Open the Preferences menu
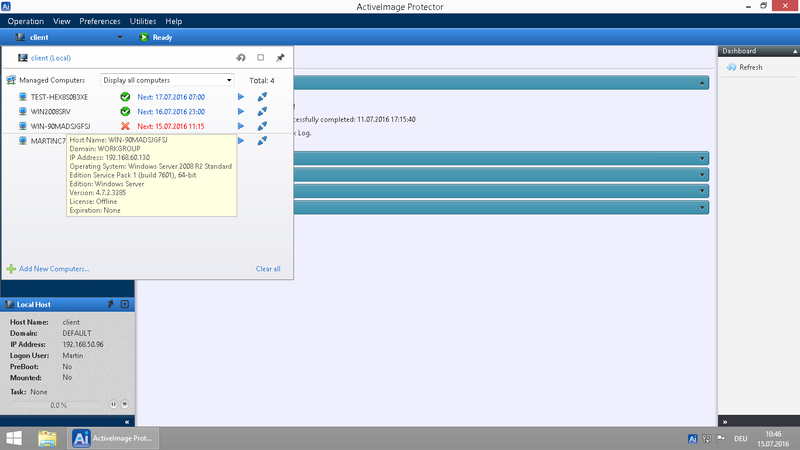The width and height of the screenshot is (800, 450). click(x=99, y=21)
